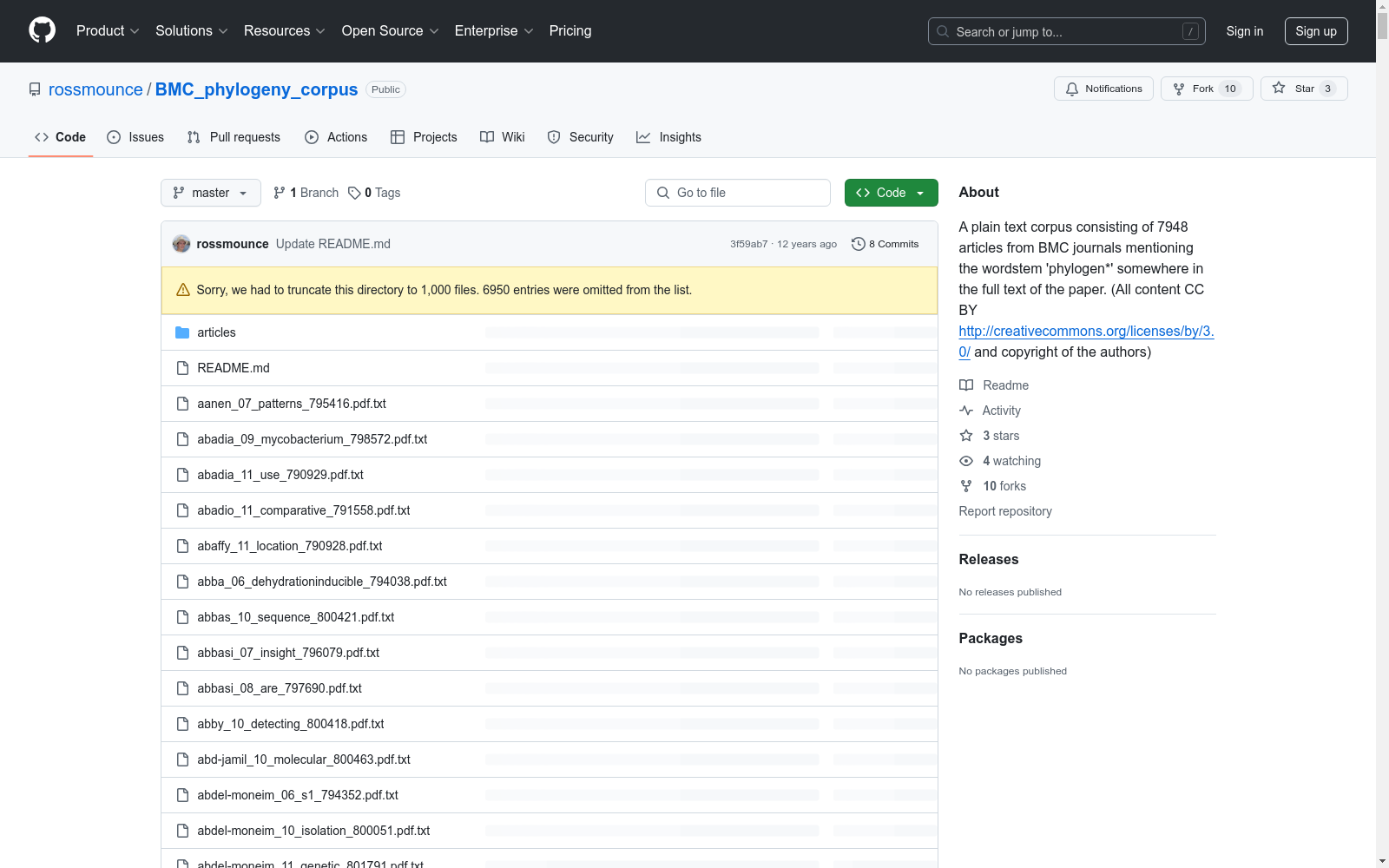
Task: Click the warning triangle in the truncation notice
Action: pyautogui.click(x=183, y=290)
